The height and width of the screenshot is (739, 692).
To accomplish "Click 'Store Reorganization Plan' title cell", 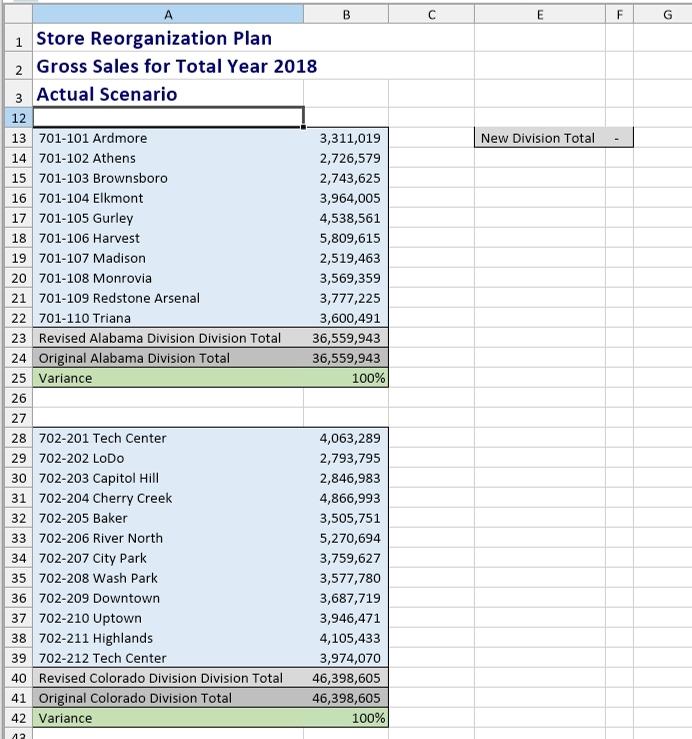I will (168, 38).
